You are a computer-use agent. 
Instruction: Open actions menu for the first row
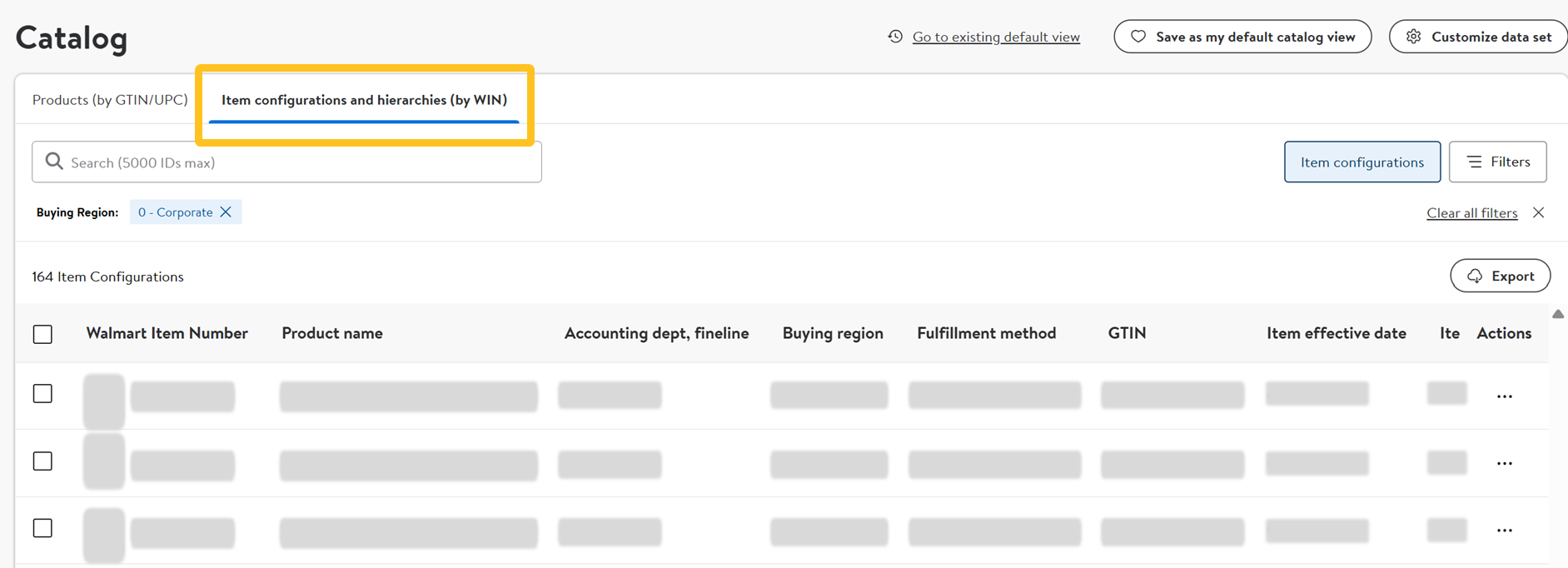[1504, 396]
